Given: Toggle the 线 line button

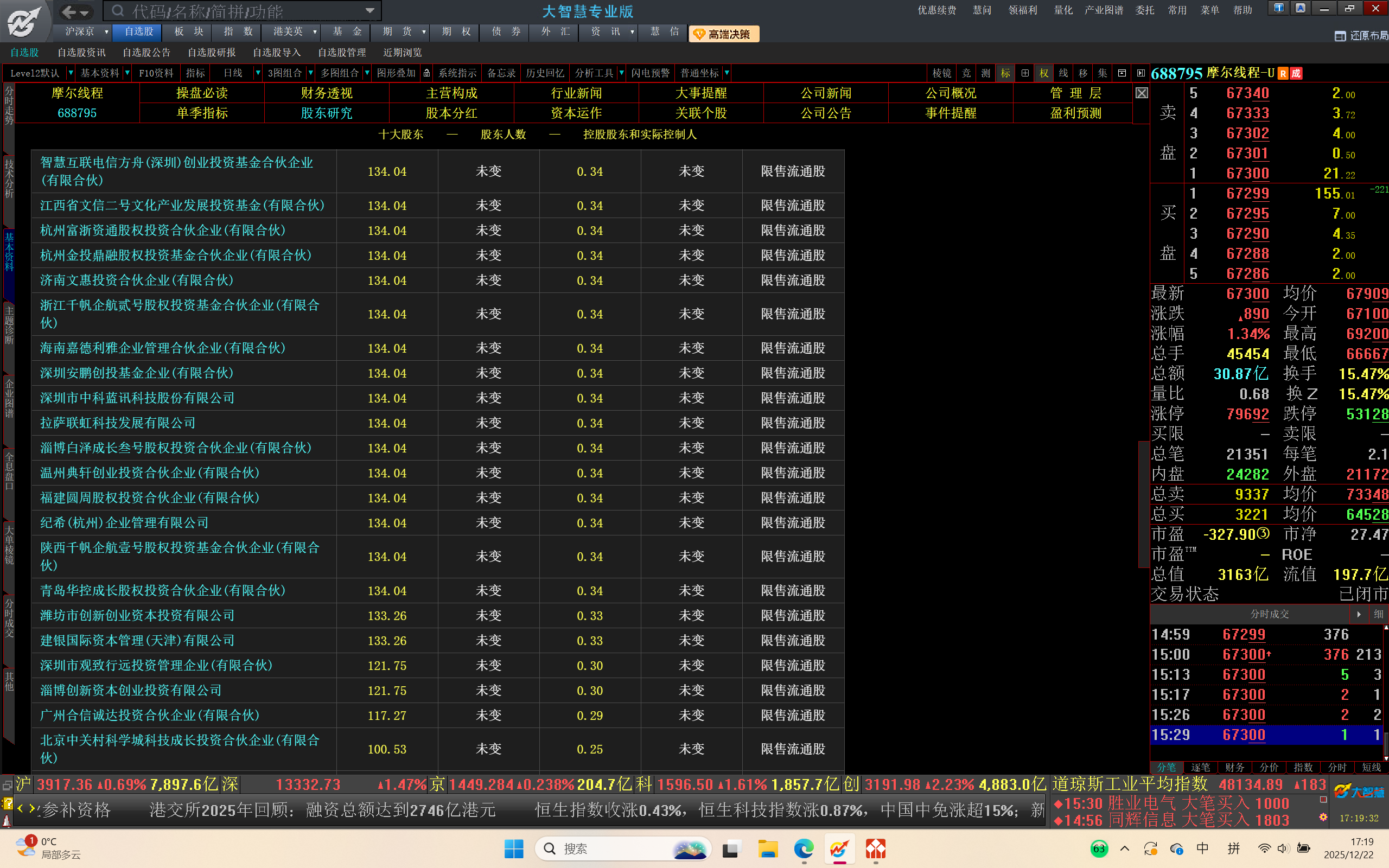Looking at the screenshot, I should coord(1063,73).
